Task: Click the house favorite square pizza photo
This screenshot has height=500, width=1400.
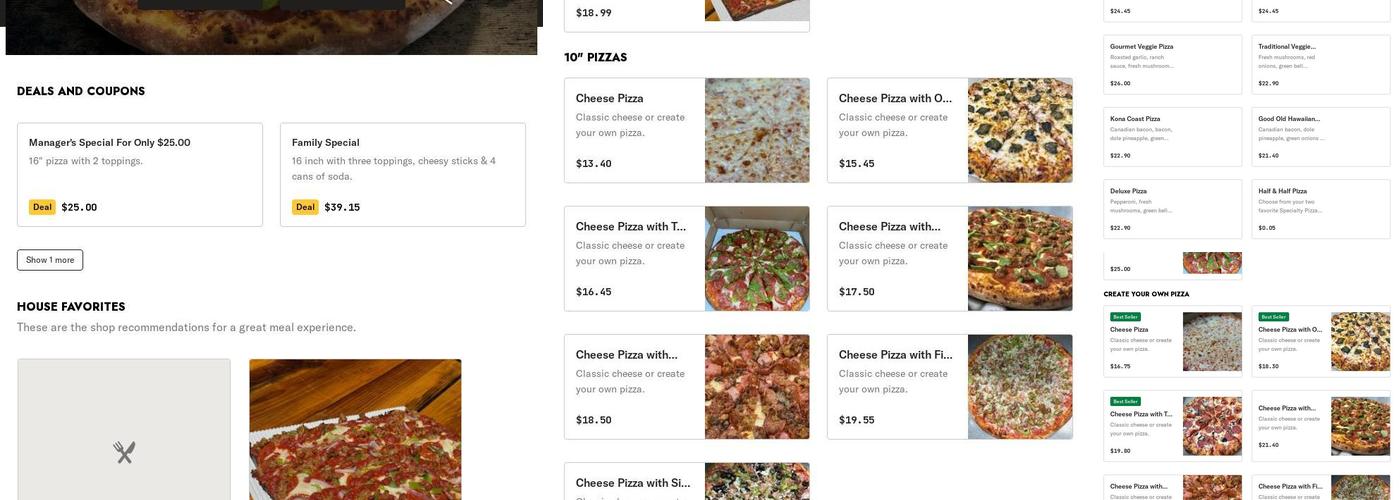Action: [x=355, y=430]
